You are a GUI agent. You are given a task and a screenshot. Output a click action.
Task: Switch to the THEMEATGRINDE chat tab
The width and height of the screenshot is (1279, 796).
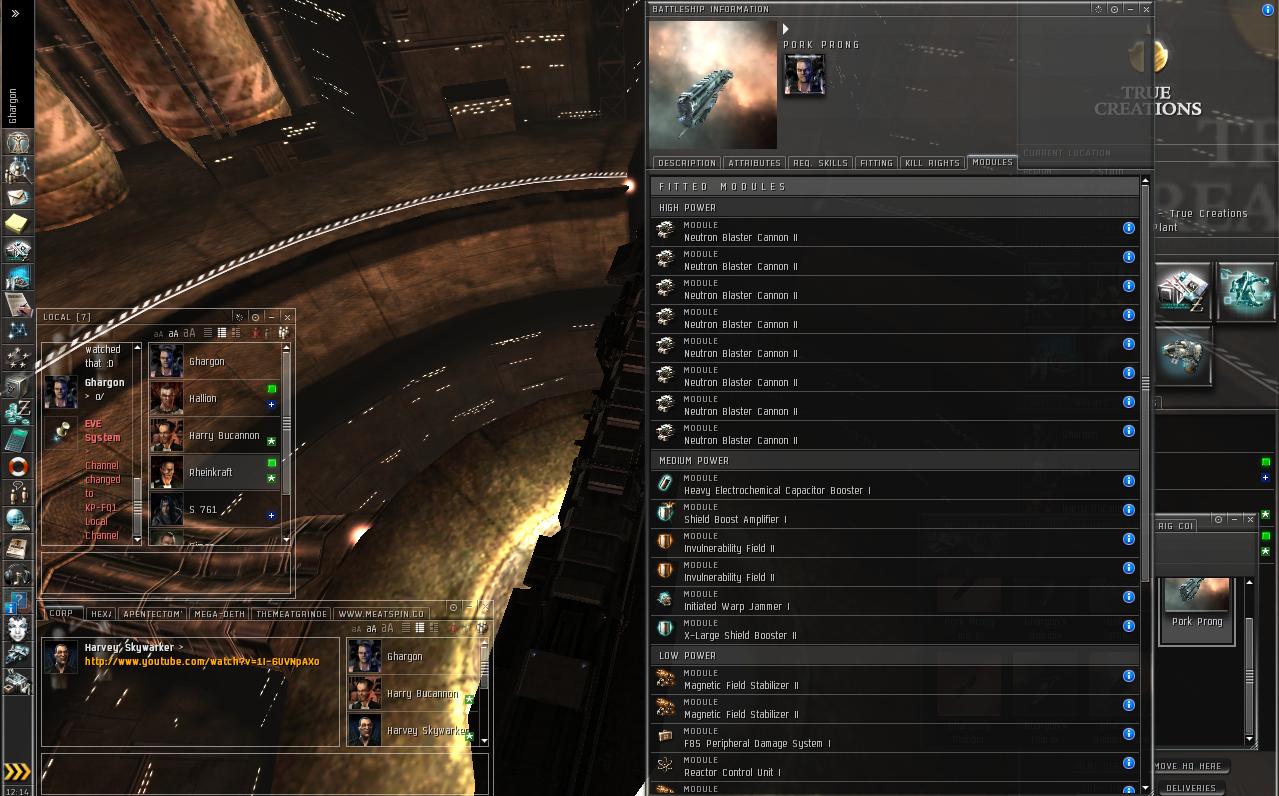coord(291,614)
